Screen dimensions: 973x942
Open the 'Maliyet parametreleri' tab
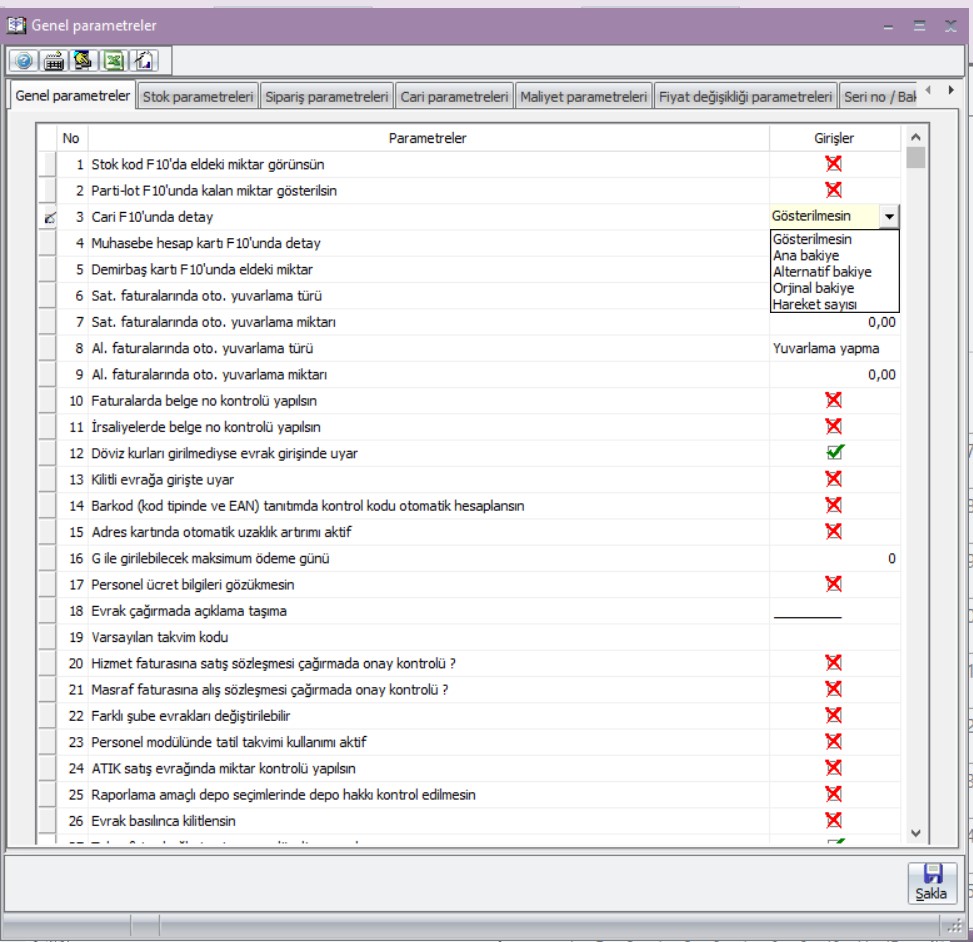coord(583,97)
